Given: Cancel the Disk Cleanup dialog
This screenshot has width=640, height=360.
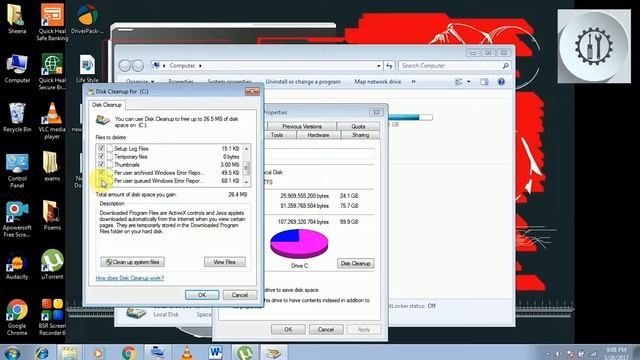Looking at the screenshot, I should [240, 295].
